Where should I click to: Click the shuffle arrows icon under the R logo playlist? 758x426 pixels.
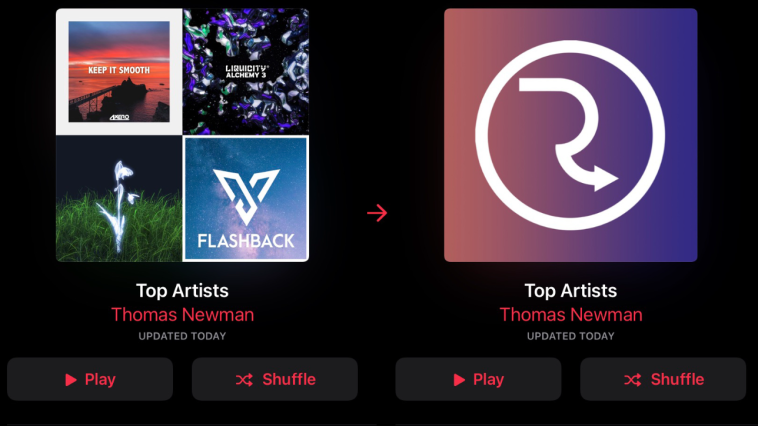pos(632,380)
